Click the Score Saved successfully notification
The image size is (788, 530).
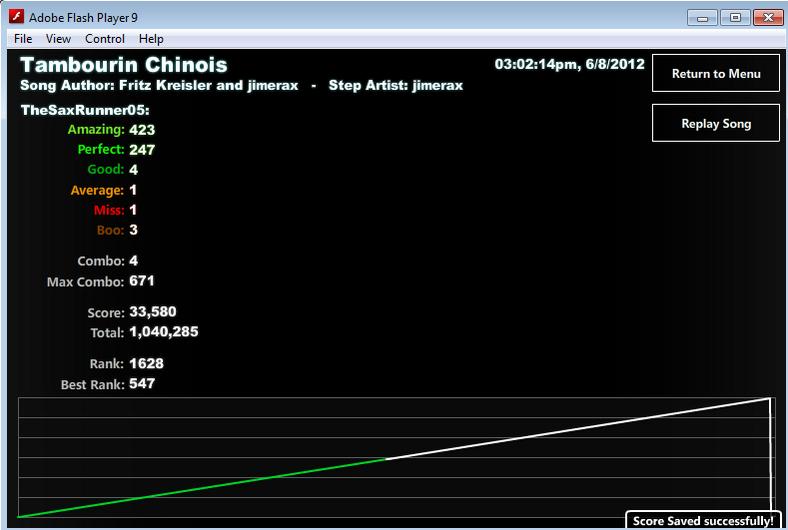click(x=703, y=520)
